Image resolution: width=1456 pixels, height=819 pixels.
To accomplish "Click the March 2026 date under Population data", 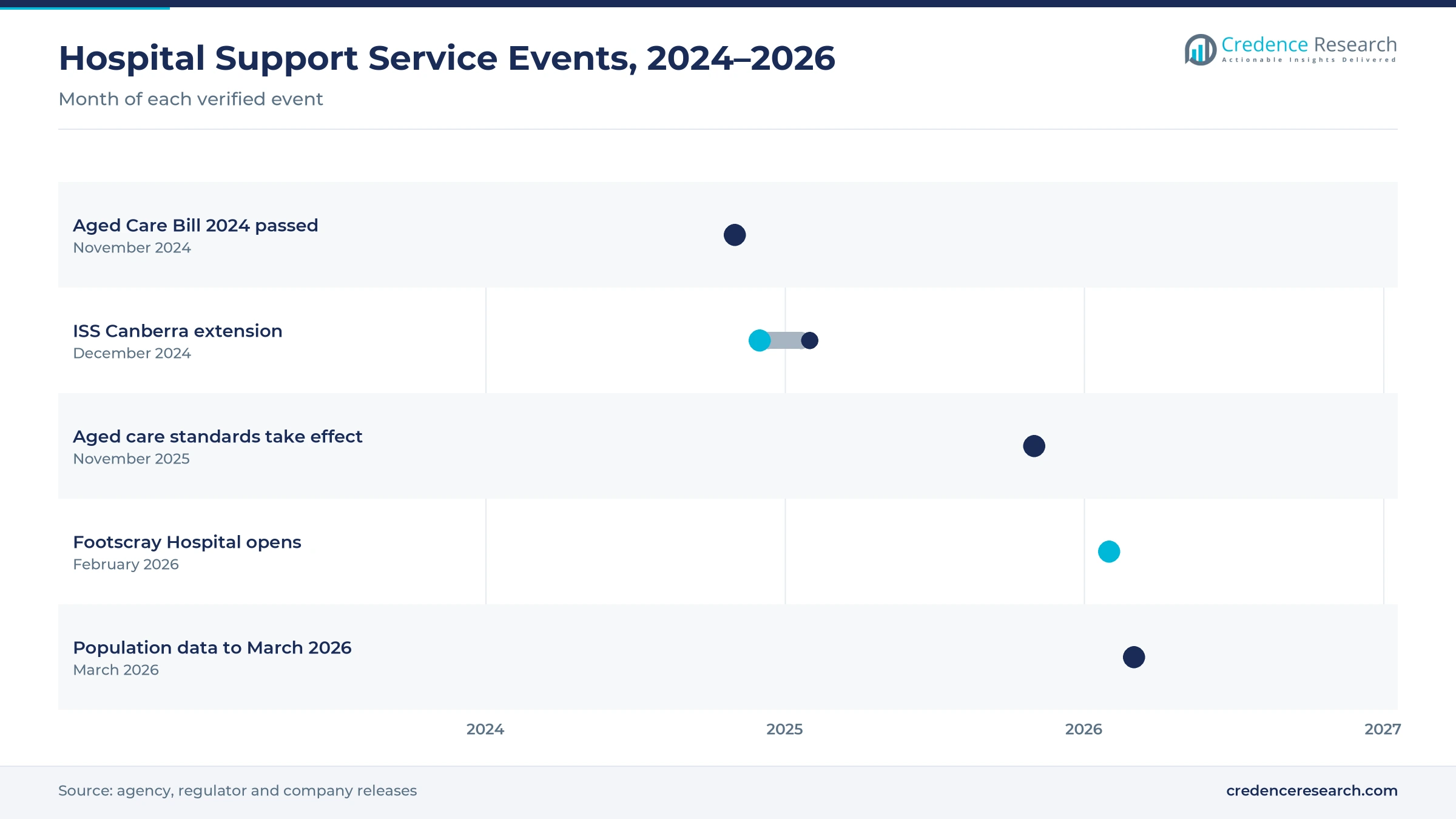I will tap(116, 670).
